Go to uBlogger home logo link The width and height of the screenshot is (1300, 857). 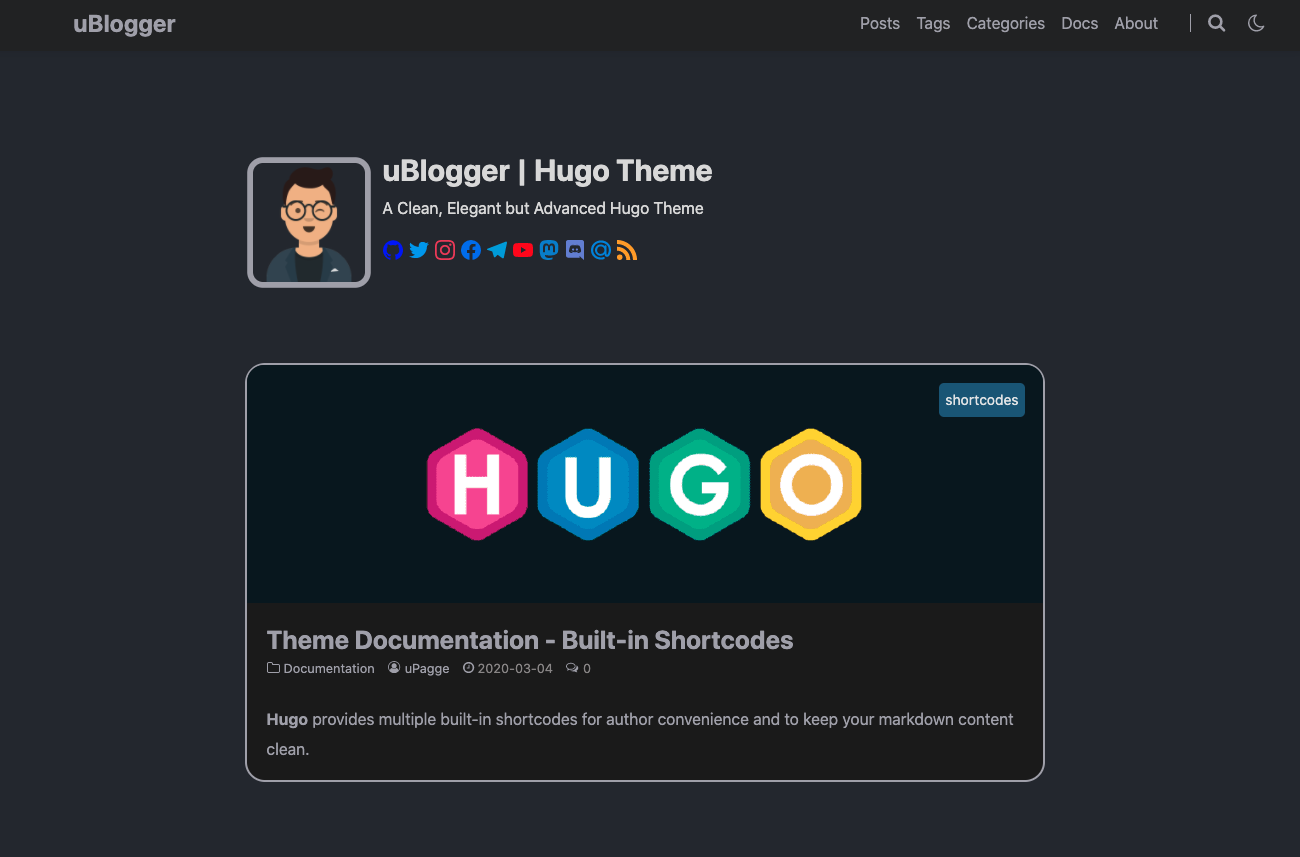point(124,24)
